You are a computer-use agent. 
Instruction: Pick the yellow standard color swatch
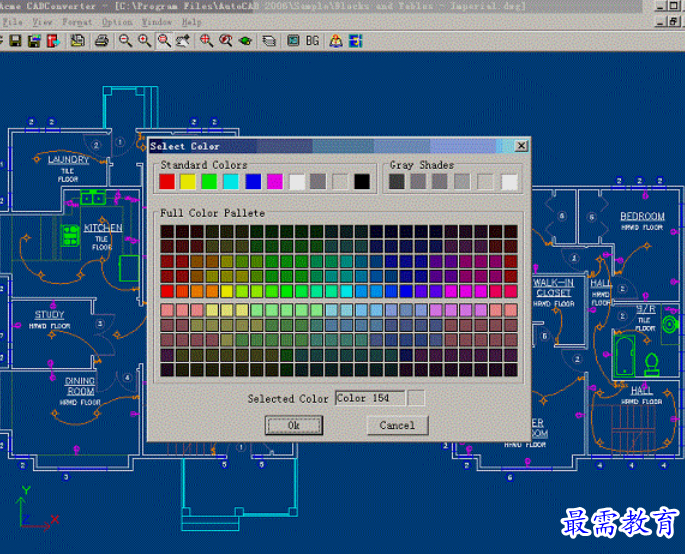tap(188, 182)
